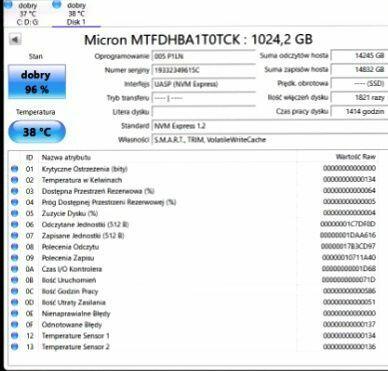This screenshot has width=388, height=371.
Task: Click the Numer seryjny field
Action: [203, 70]
